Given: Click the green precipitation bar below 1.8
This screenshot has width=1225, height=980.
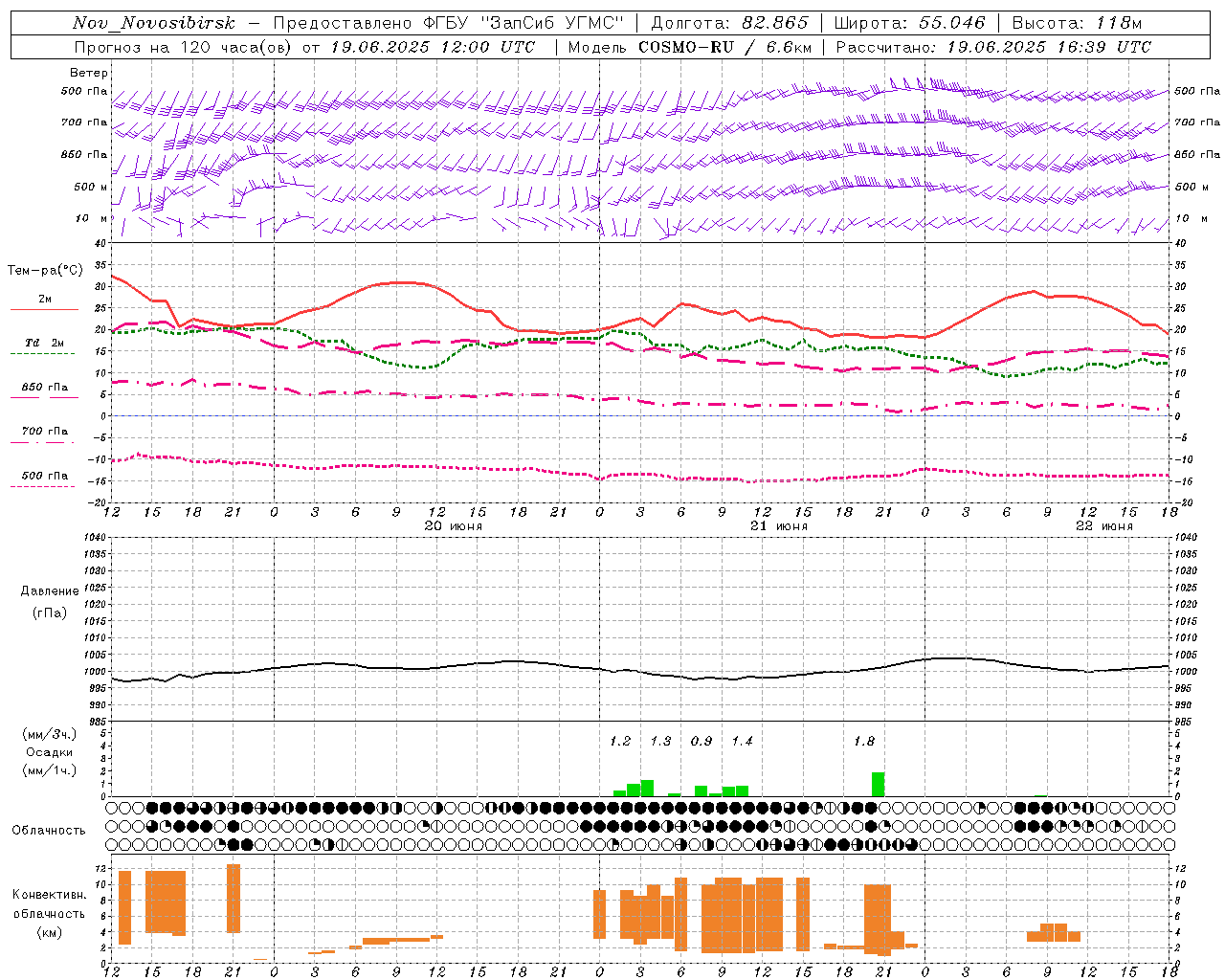Looking at the screenshot, I should [878, 785].
